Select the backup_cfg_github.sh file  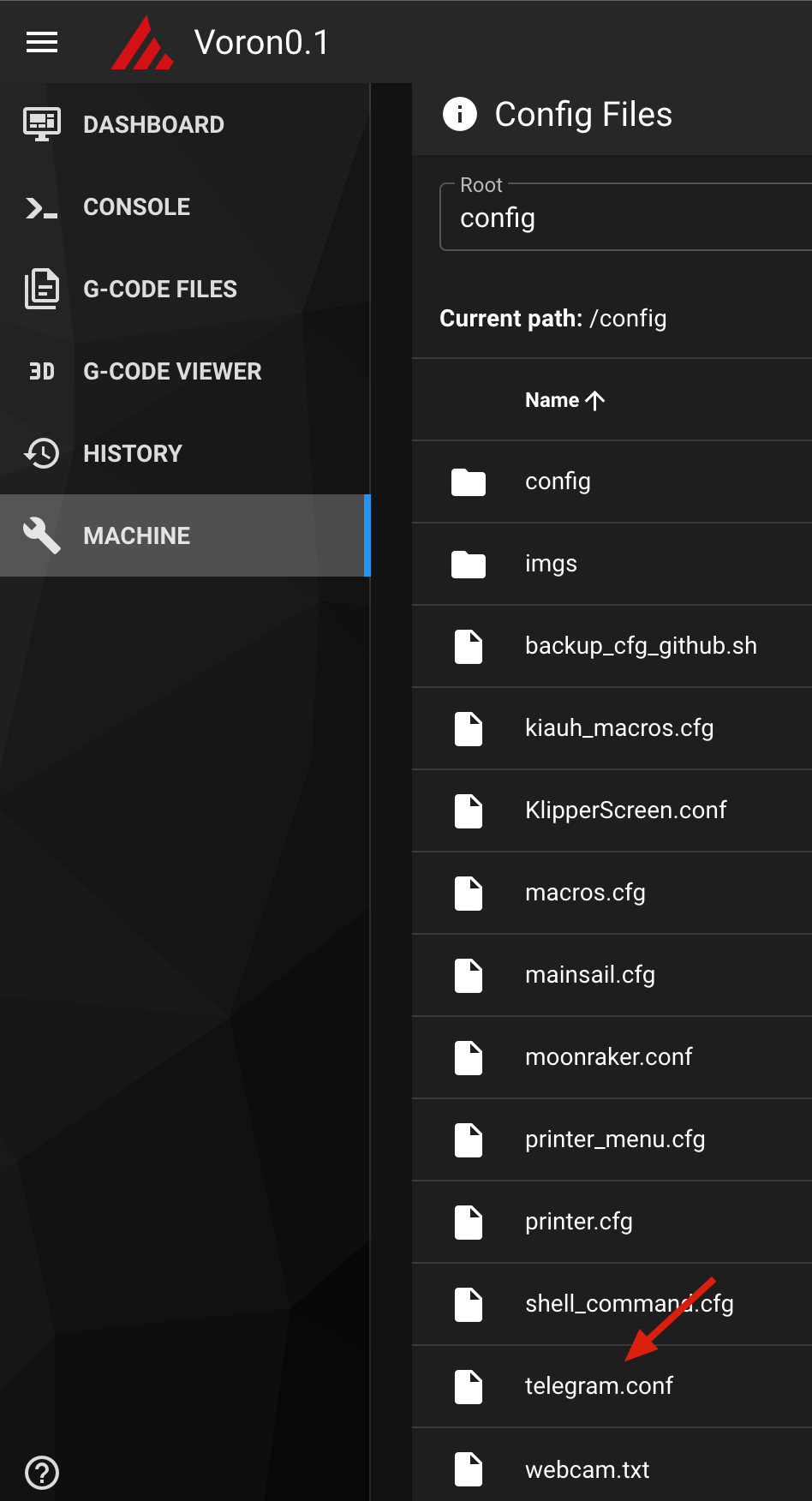tap(641, 646)
